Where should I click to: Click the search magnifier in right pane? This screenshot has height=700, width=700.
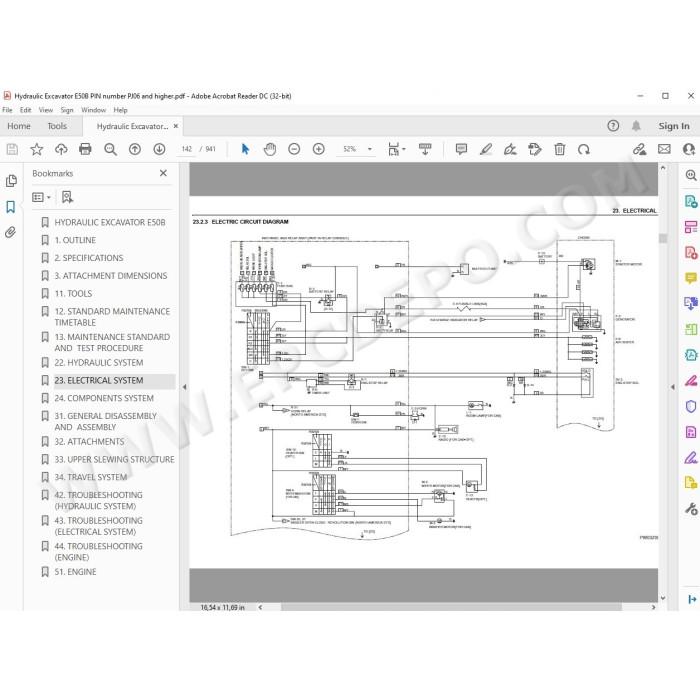tap(691, 175)
